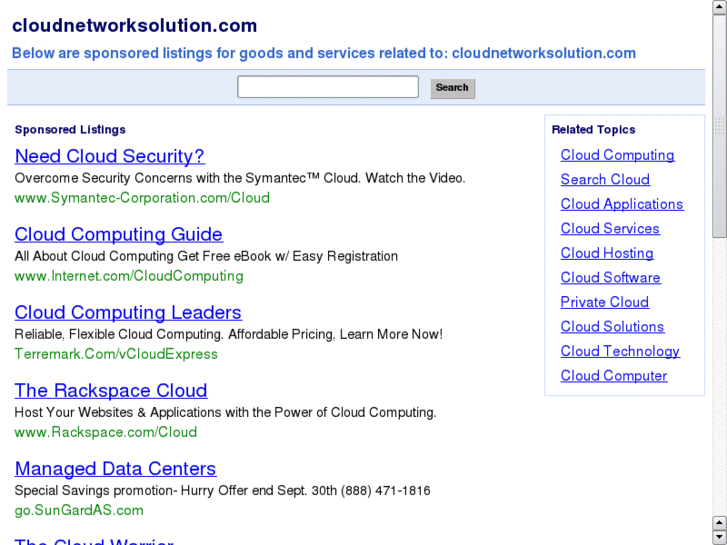
Task: Click Cloud Computer related topic
Action: pos(614,376)
